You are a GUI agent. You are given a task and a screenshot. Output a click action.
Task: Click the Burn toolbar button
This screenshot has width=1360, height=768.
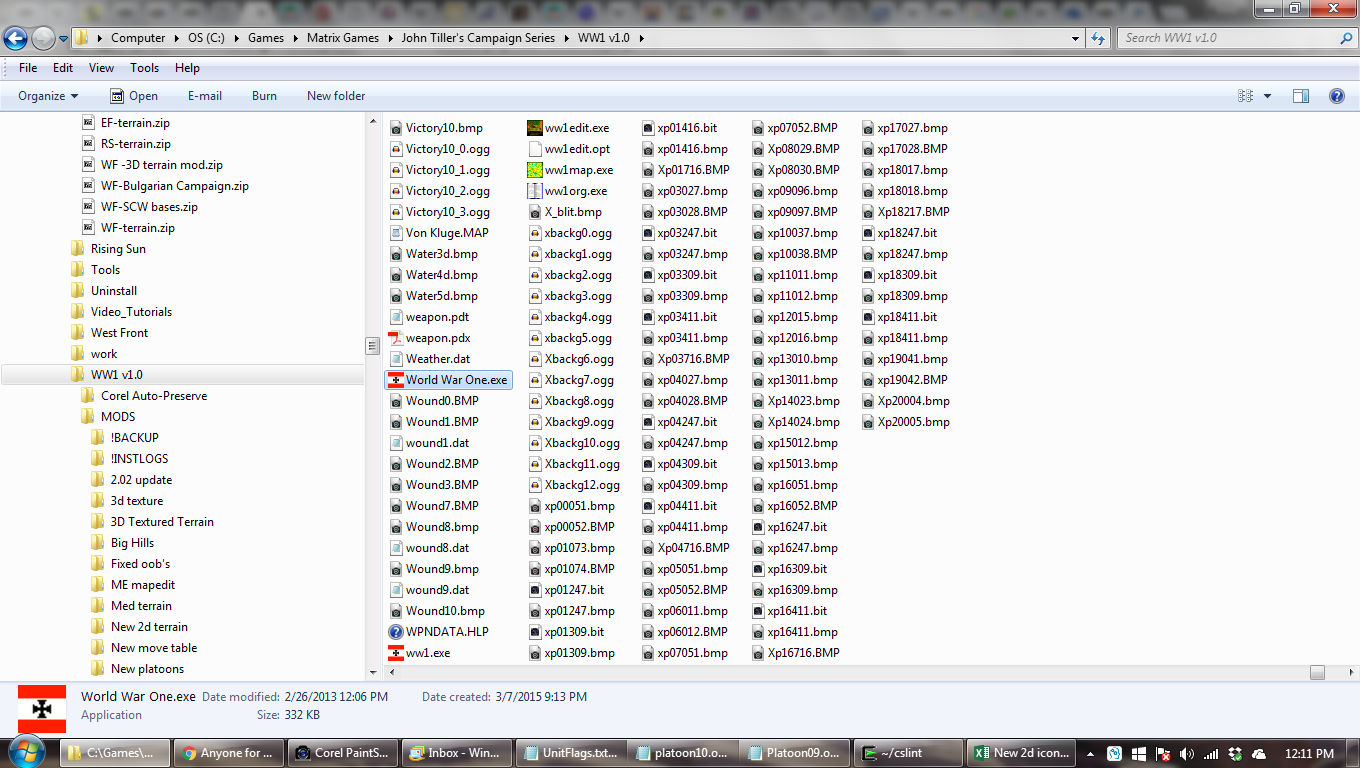tap(264, 96)
